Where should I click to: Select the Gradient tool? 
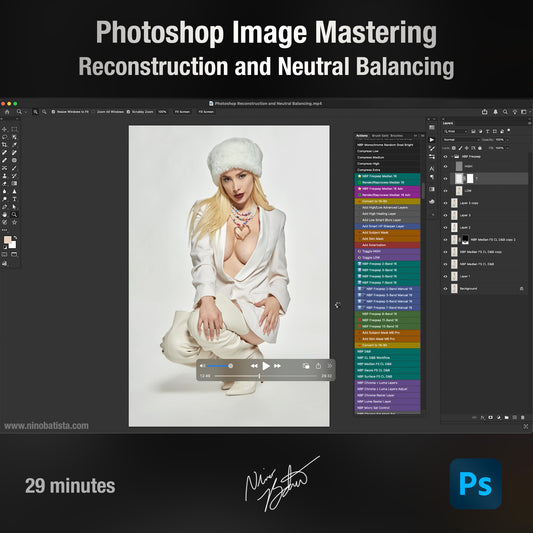click(14, 184)
